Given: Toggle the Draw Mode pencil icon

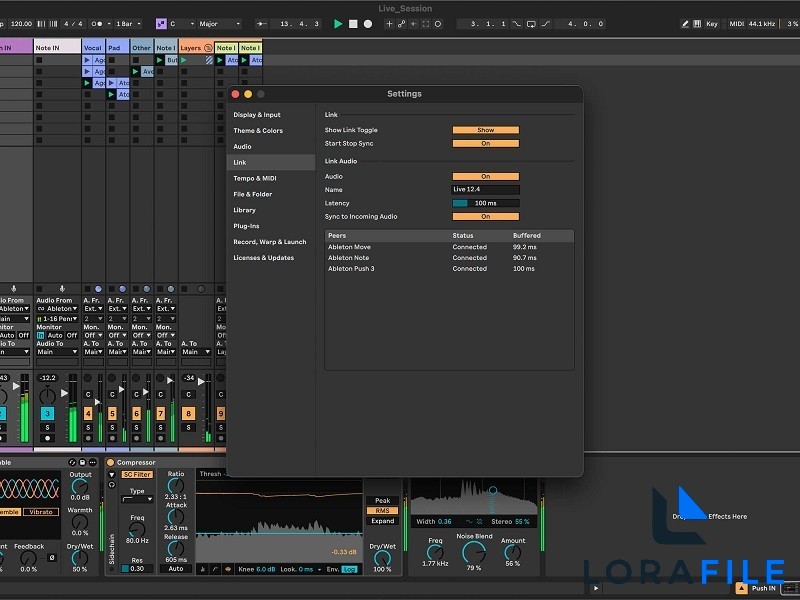Looking at the screenshot, I should tap(685, 24).
